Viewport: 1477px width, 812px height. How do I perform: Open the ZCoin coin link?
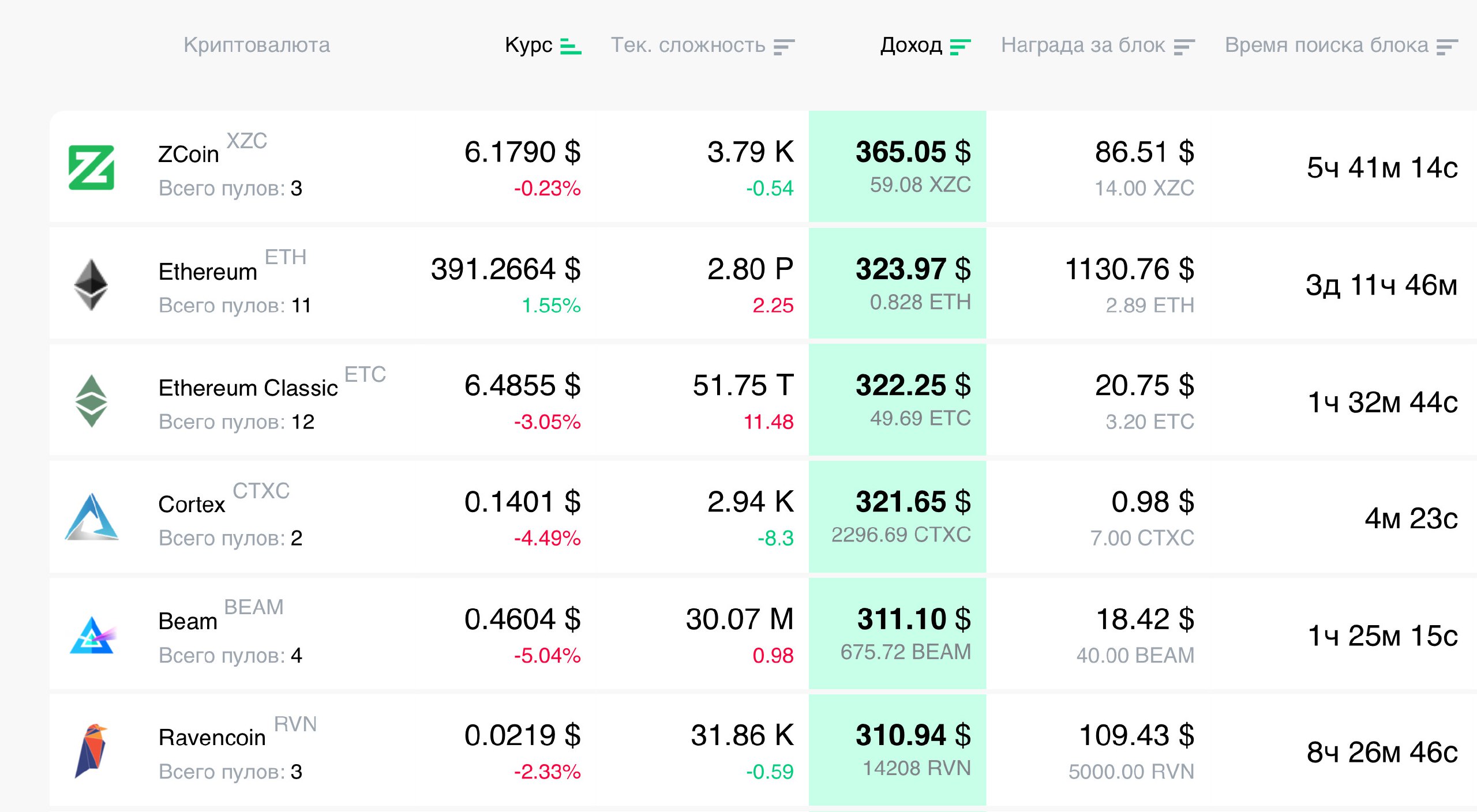(189, 155)
